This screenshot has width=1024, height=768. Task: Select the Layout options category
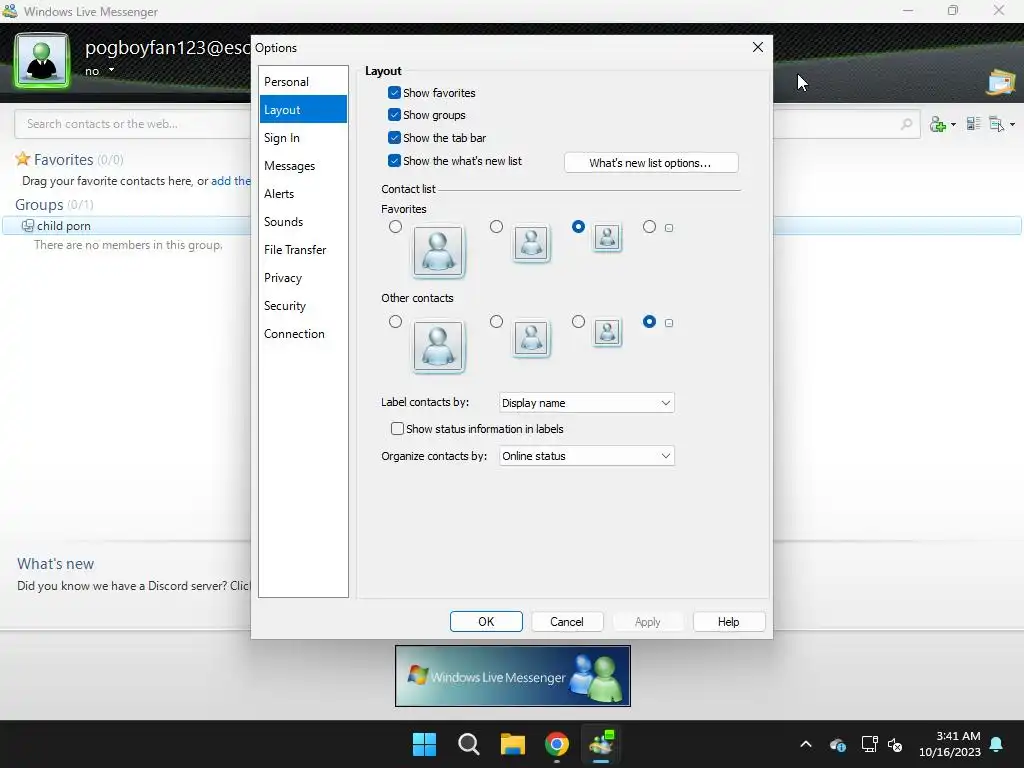303,110
